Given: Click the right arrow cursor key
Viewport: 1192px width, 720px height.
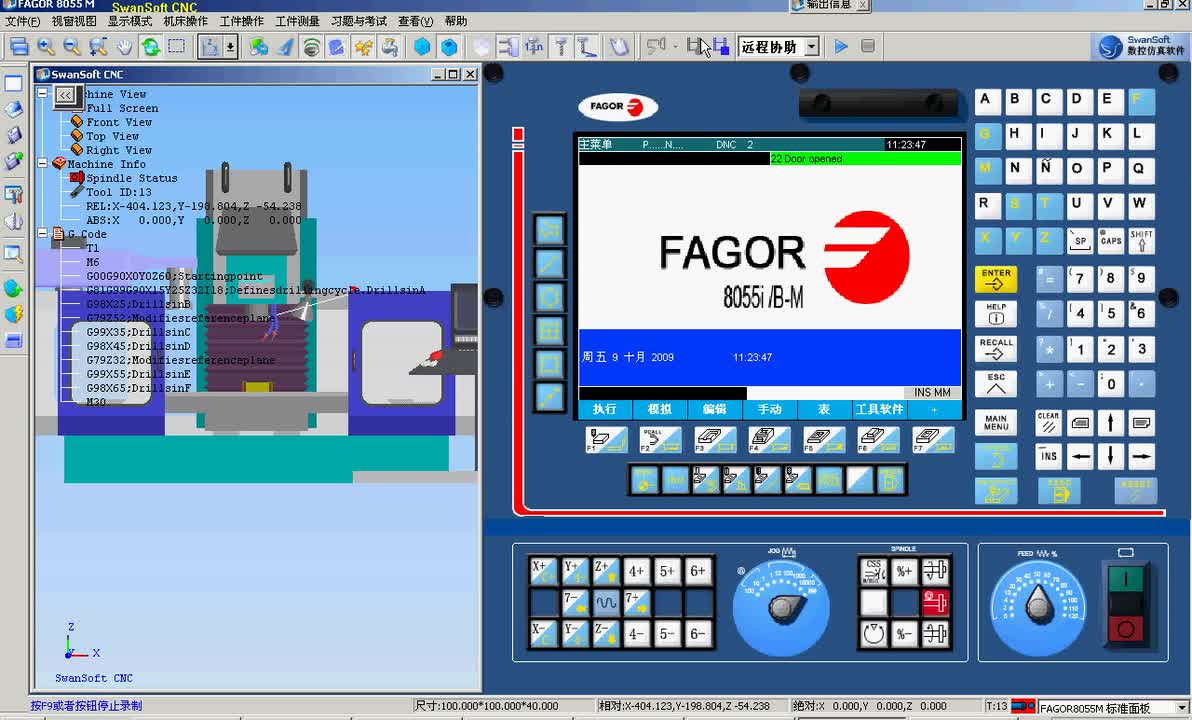Looking at the screenshot, I should 1141,456.
